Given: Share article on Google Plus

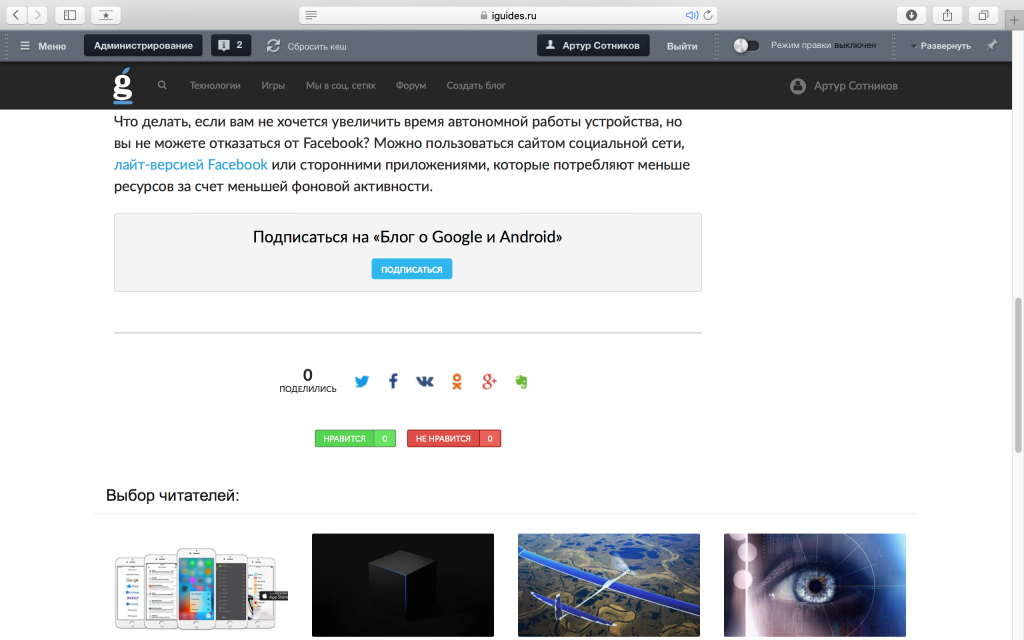Looking at the screenshot, I should click(x=489, y=381).
